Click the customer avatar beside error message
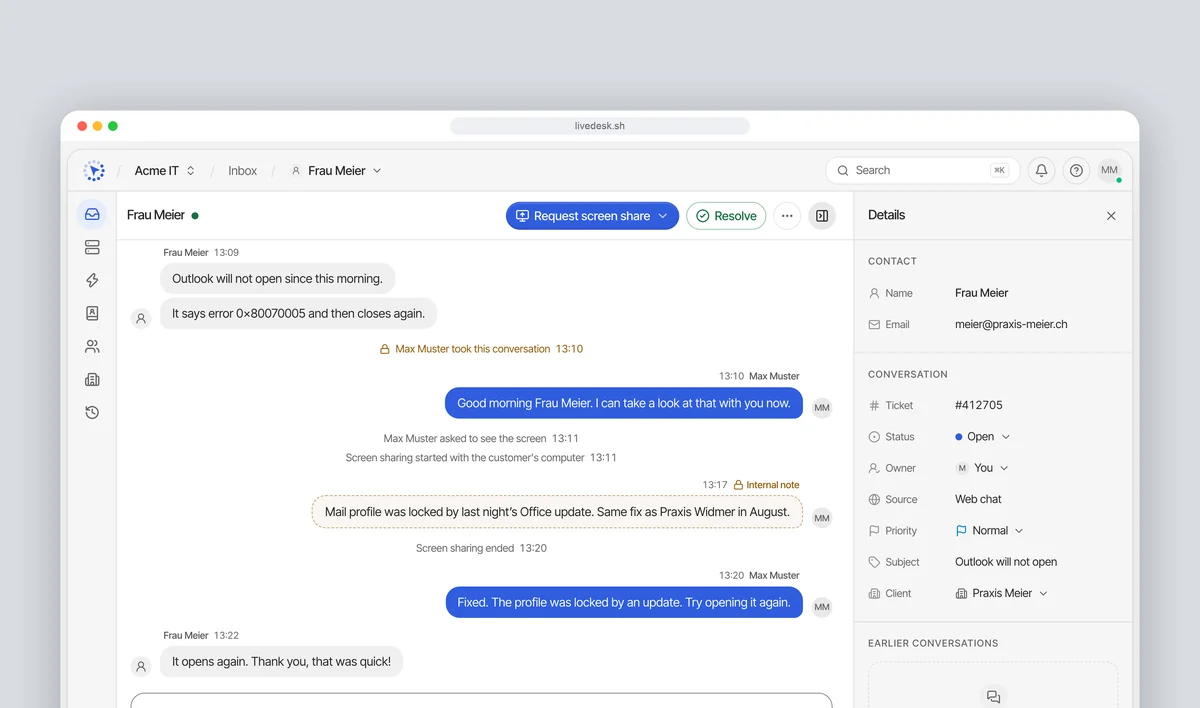This screenshot has height=708, width=1200. 141,318
